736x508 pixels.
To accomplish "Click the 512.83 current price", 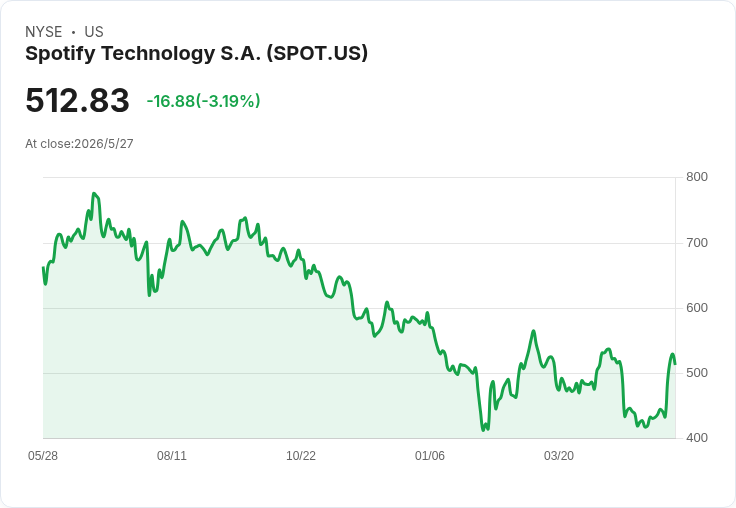I will 77,100.
